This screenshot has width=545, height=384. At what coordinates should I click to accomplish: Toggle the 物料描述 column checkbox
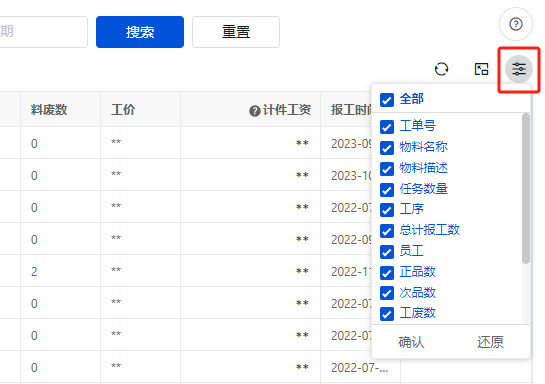(387, 169)
